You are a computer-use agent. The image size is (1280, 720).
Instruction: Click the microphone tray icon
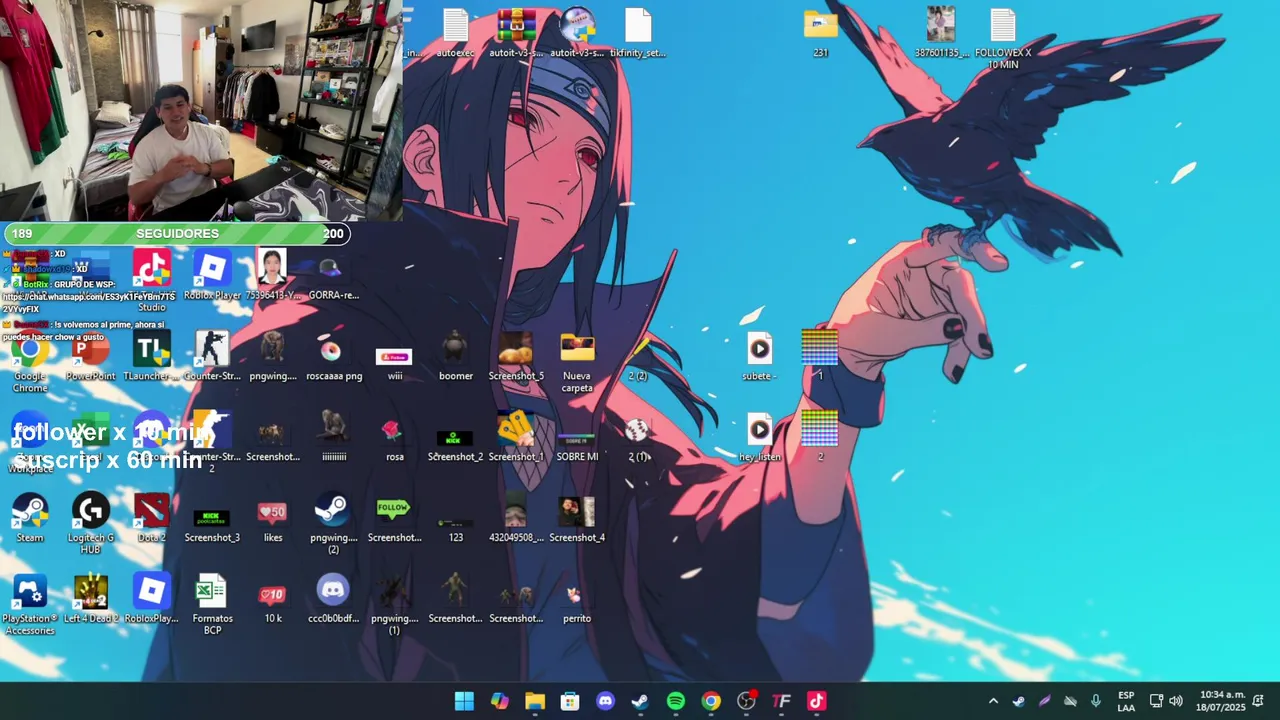click(1096, 701)
